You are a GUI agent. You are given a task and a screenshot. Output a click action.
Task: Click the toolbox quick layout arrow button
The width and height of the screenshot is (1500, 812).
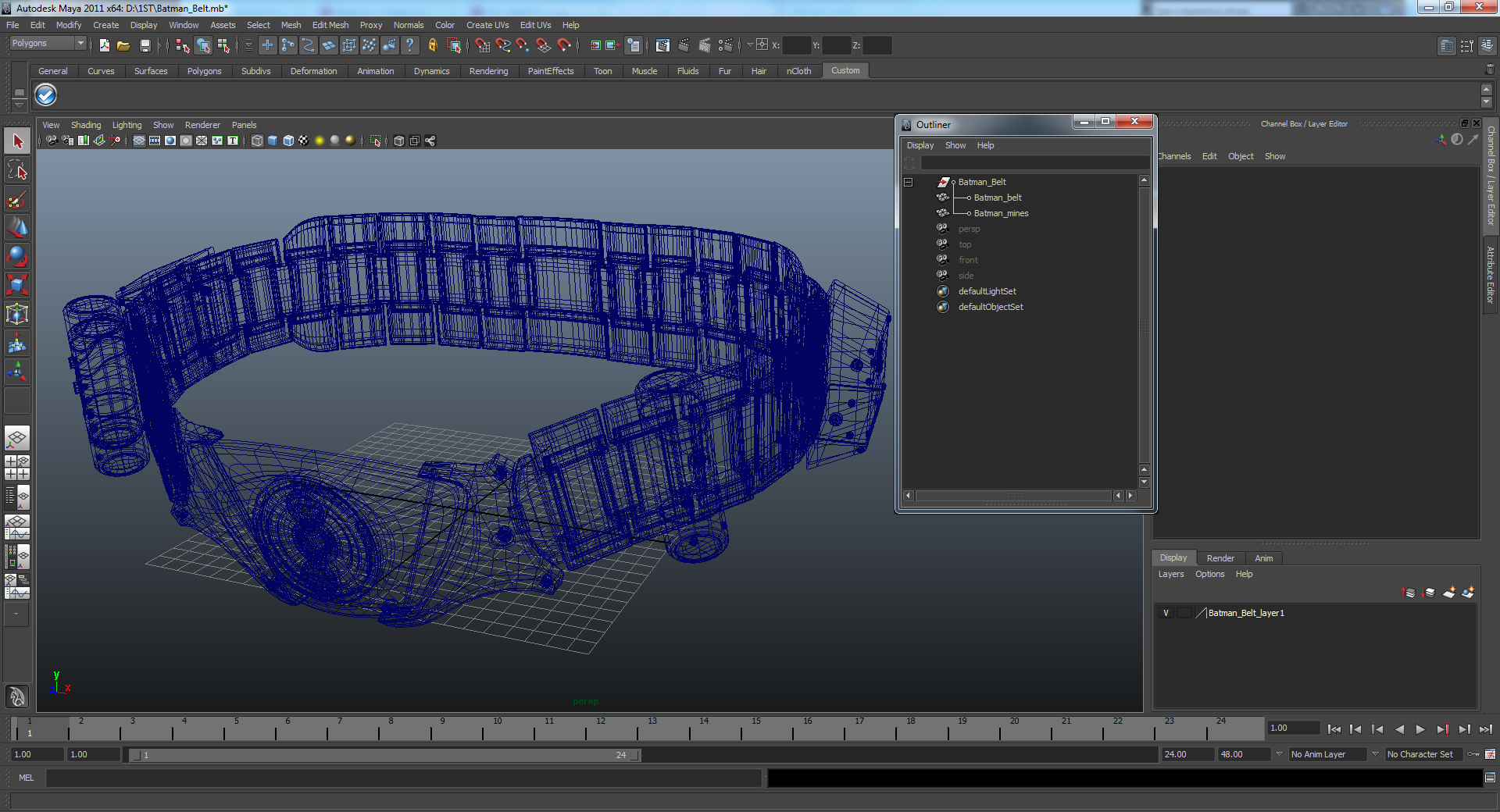pos(16,614)
